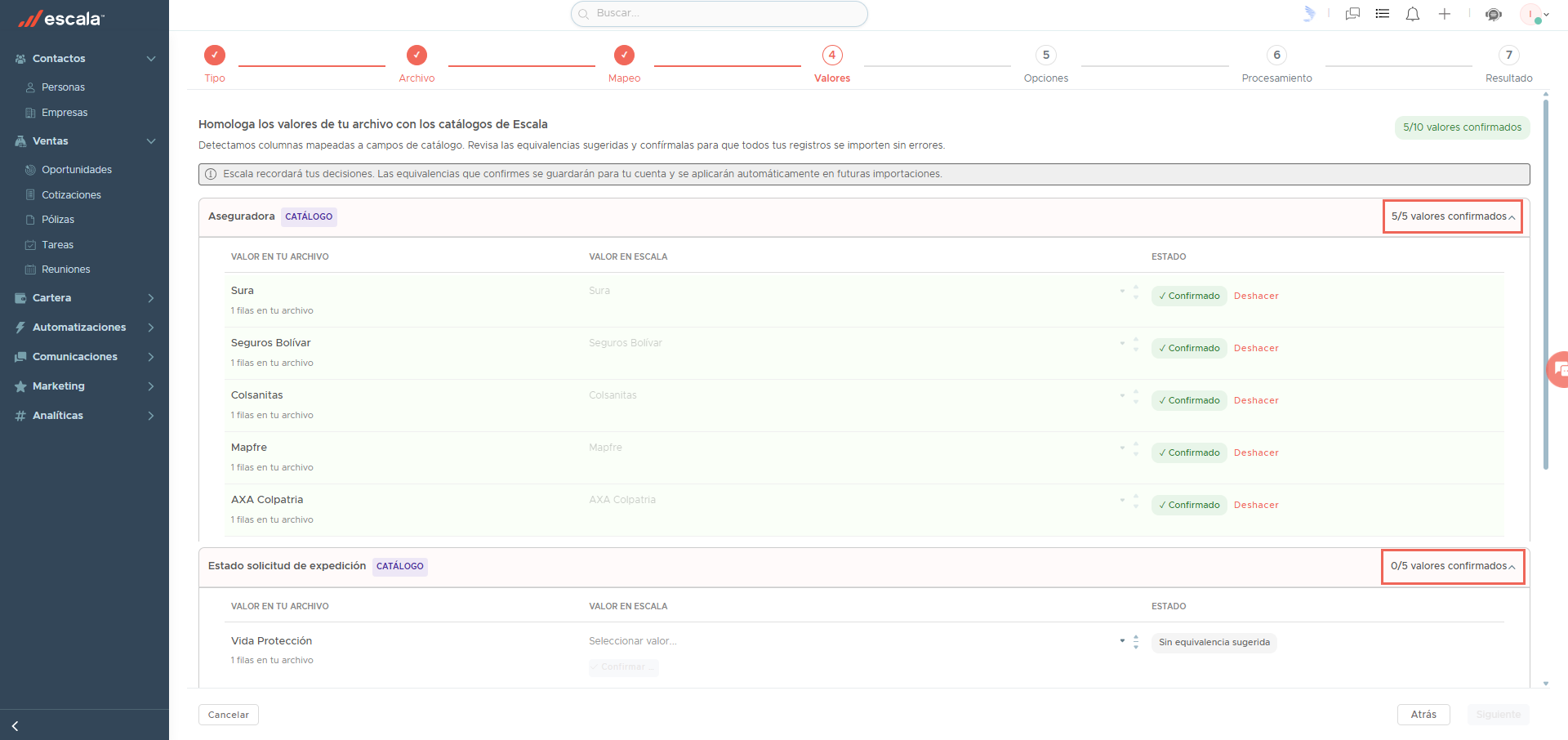Undo confirmation for Mapfre
1568x740 pixels.
1256,452
